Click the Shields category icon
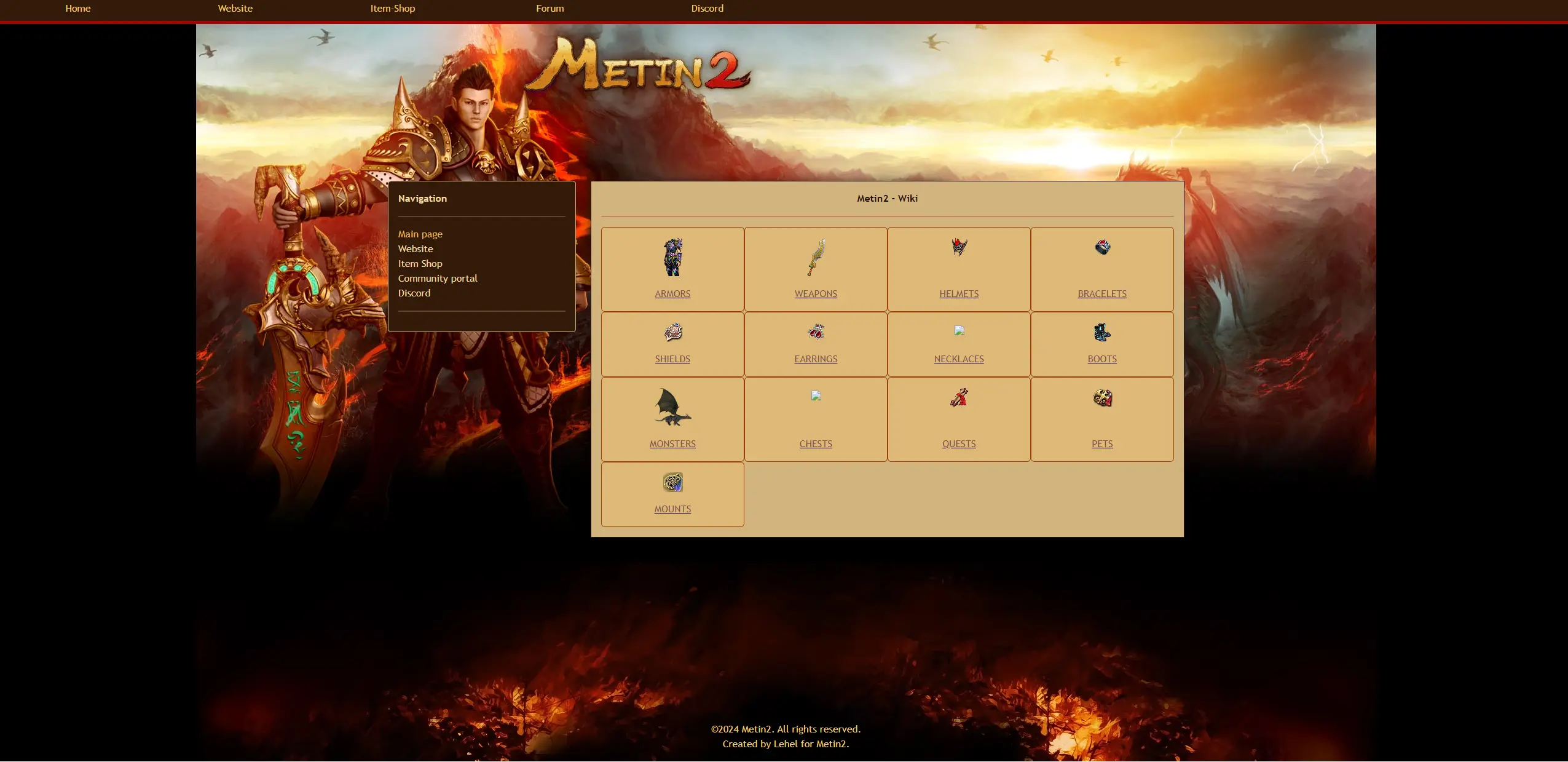The width and height of the screenshot is (1568, 762). click(672, 332)
